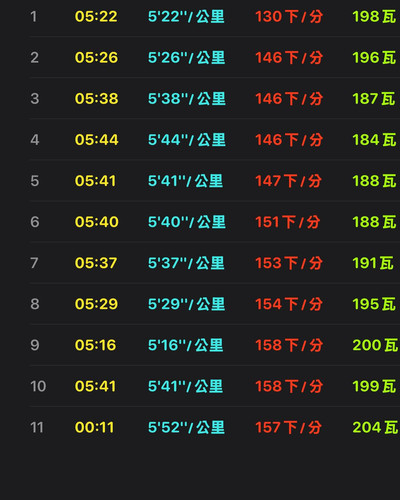The height and width of the screenshot is (500, 400).
Task: Select power value 184瓦
Action: (374, 140)
